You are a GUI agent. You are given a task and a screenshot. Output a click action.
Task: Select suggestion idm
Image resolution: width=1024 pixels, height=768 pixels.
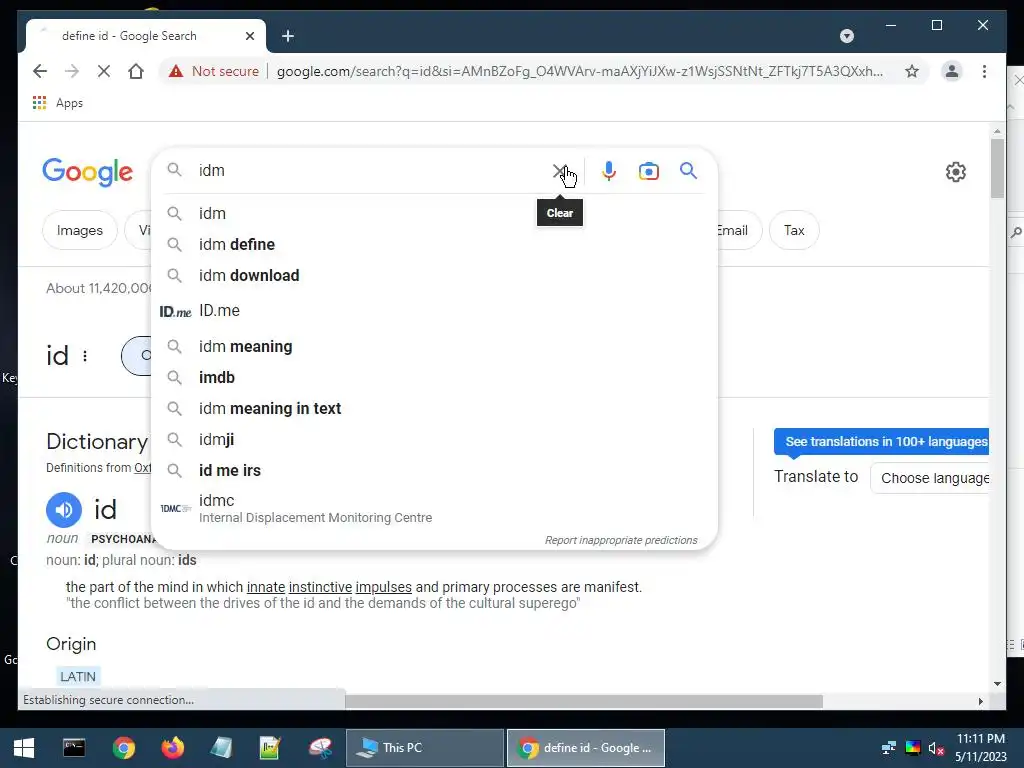pyautogui.click(x=434, y=214)
